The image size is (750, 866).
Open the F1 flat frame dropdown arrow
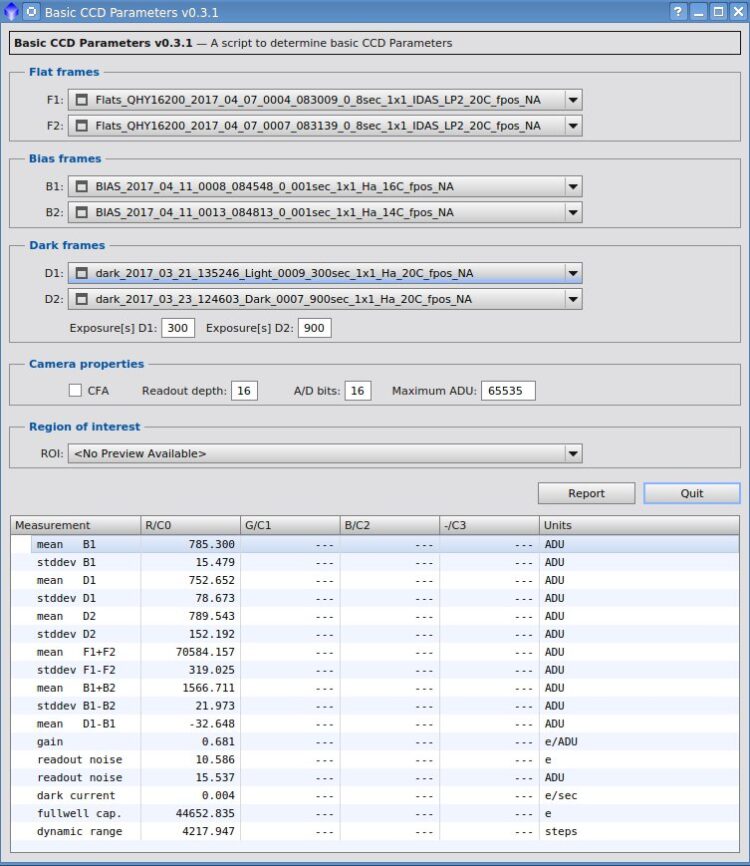573,100
